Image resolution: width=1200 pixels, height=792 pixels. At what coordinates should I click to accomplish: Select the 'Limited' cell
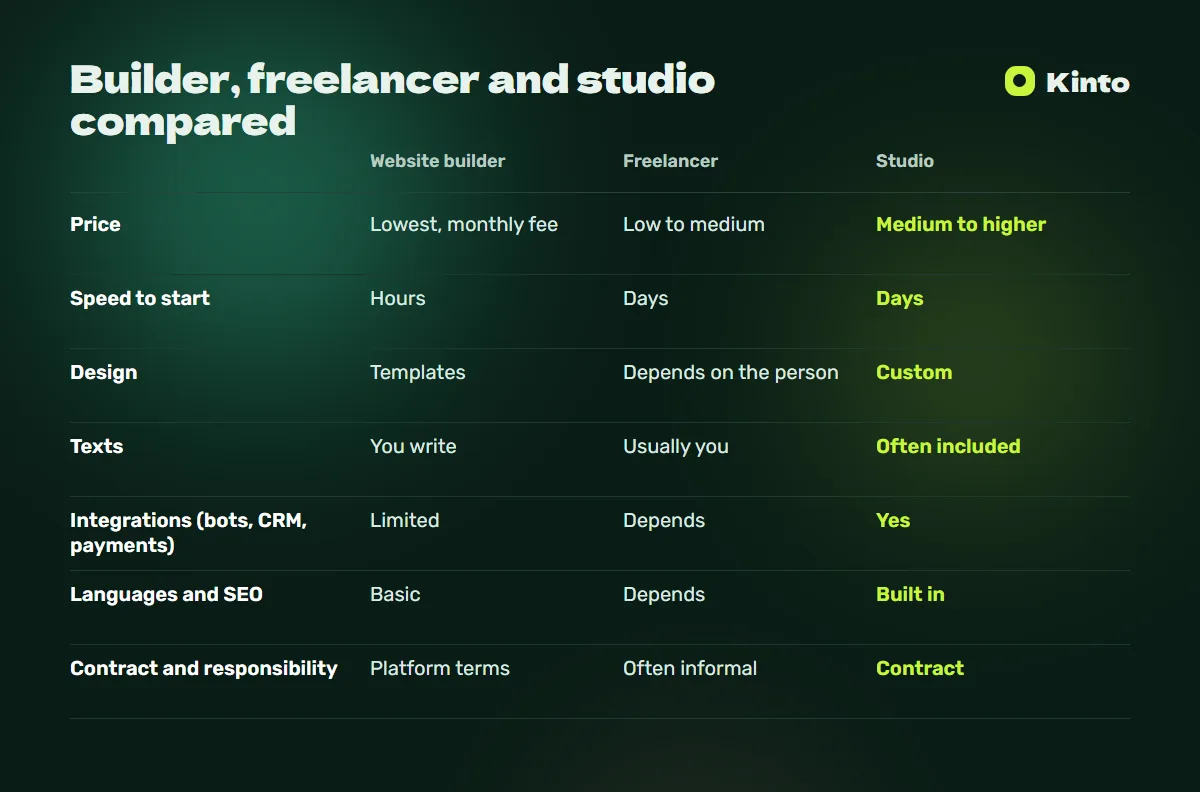[405, 520]
